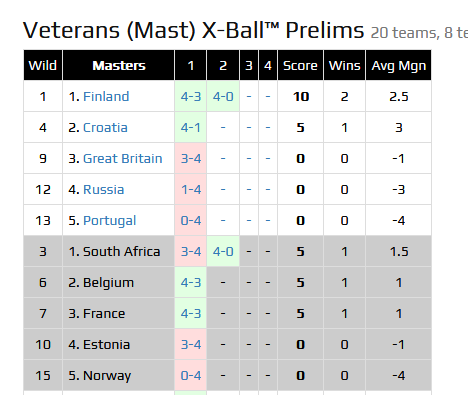Open South Africa's 4-0 match two result
The image size is (468, 395).
223,252
